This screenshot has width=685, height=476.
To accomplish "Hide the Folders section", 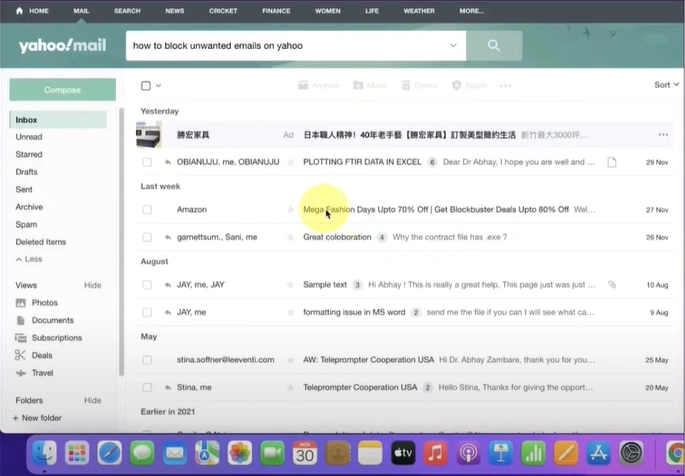I will (93, 400).
